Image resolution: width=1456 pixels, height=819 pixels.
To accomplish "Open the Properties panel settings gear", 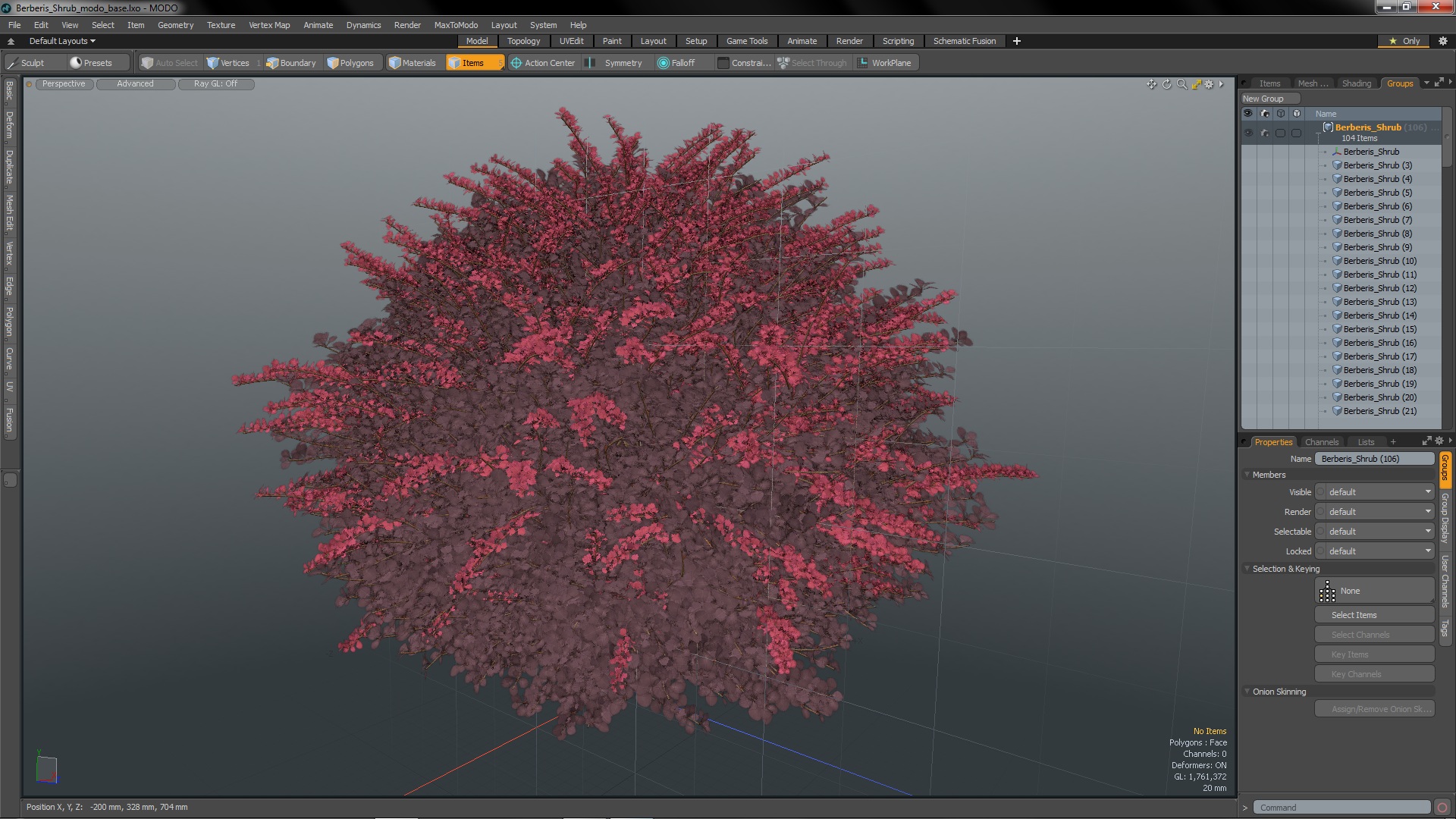I will (x=1439, y=441).
